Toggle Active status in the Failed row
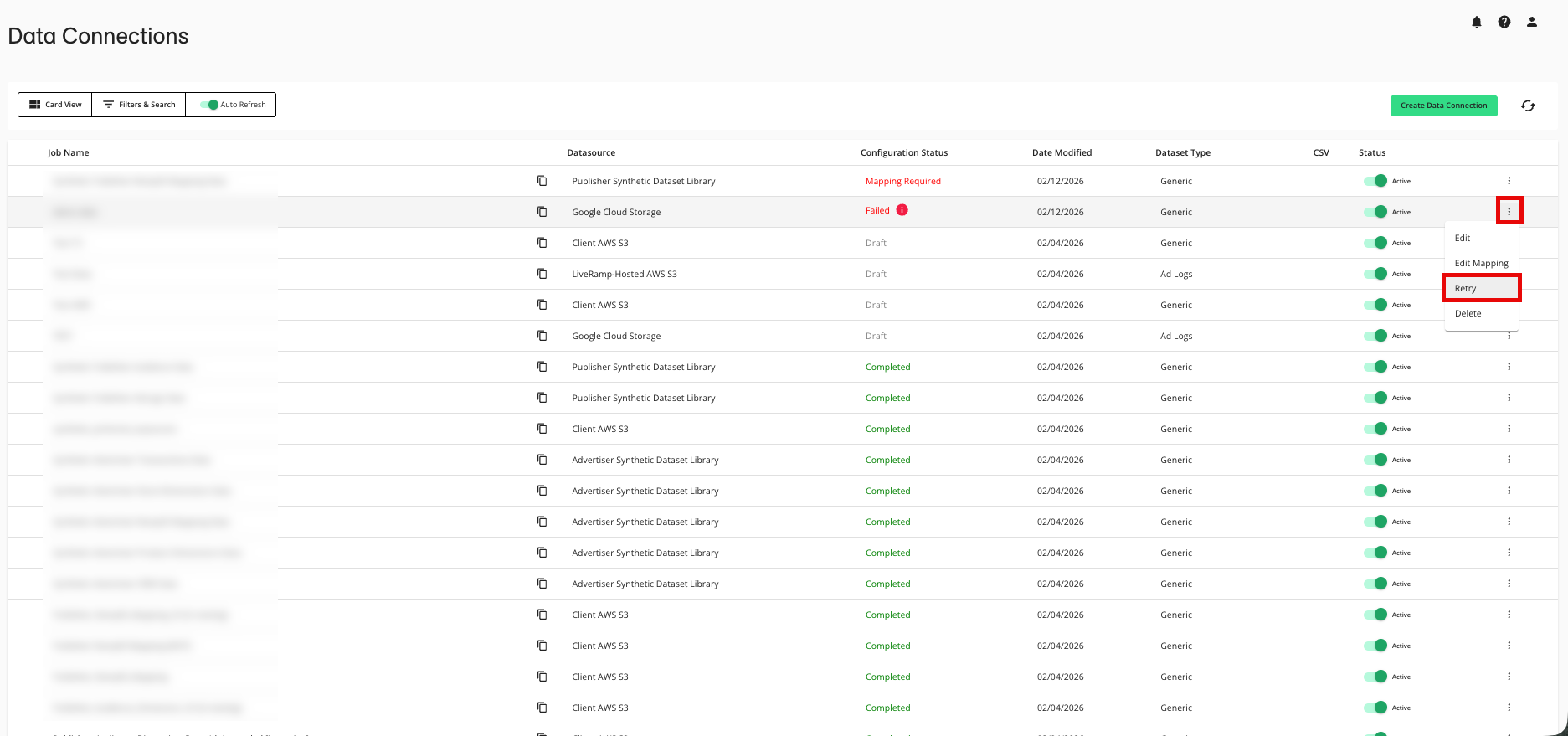Image resolution: width=1568 pixels, height=736 pixels. [1375, 212]
